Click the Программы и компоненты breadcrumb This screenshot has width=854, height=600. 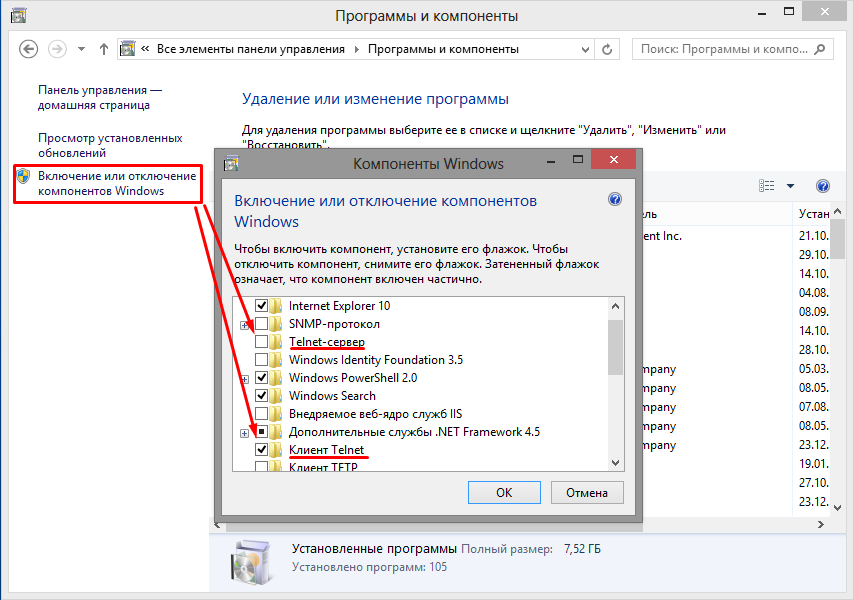pos(443,49)
